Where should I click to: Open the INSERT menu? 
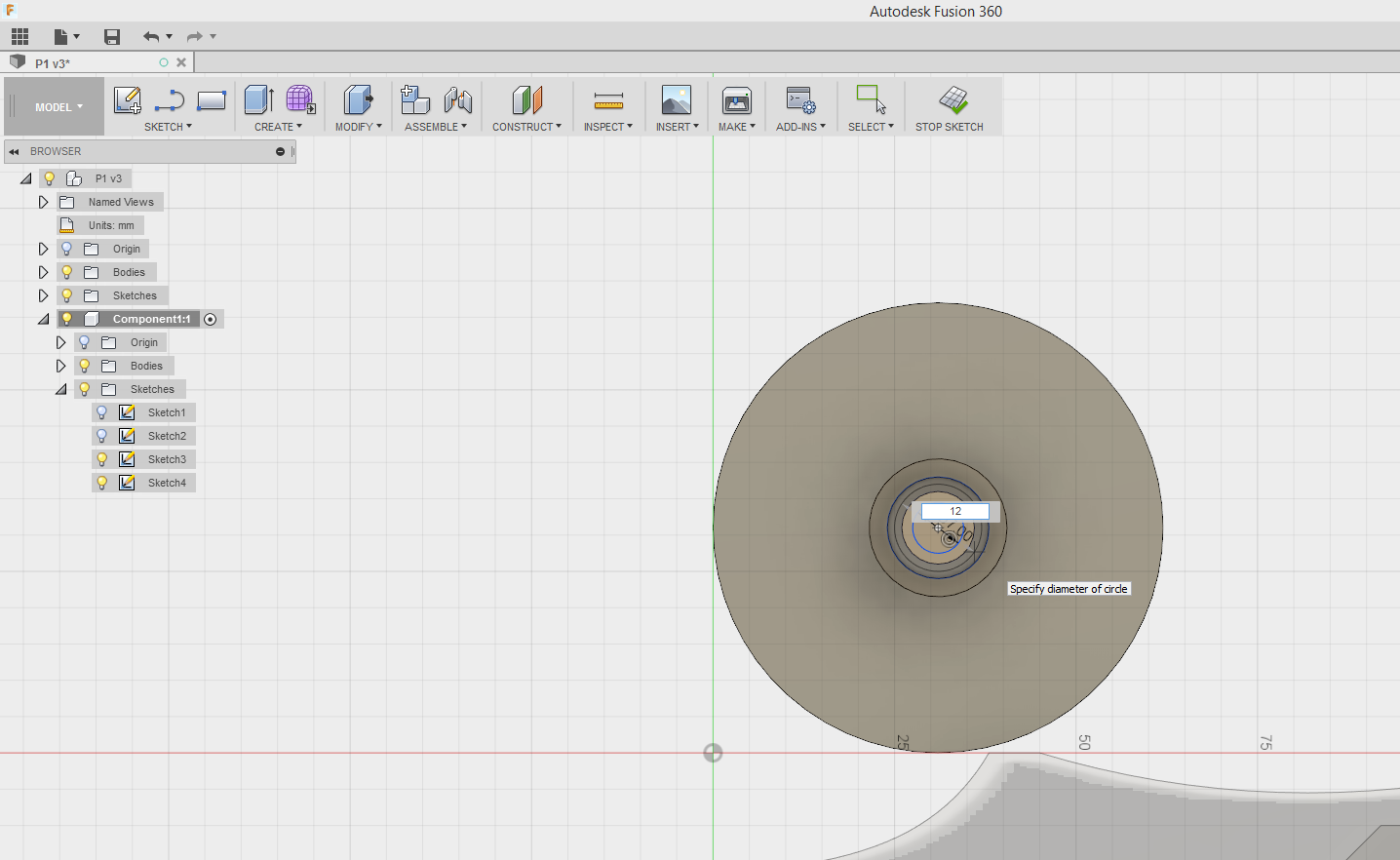(x=677, y=127)
